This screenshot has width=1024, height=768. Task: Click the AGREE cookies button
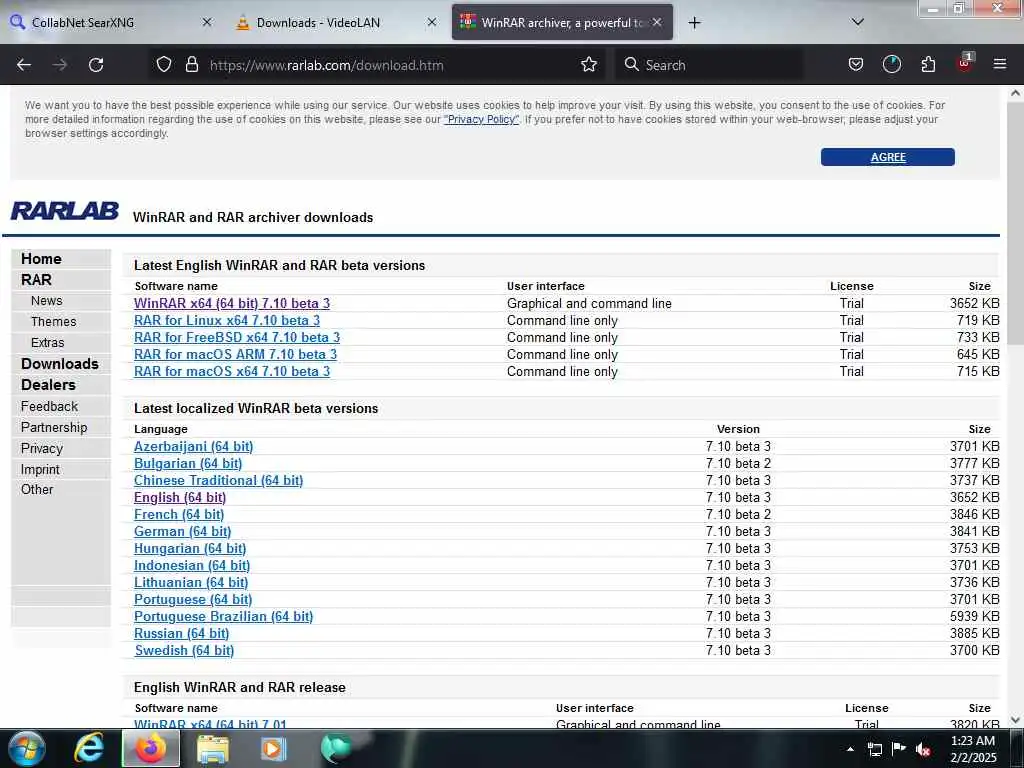pos(888,157)
